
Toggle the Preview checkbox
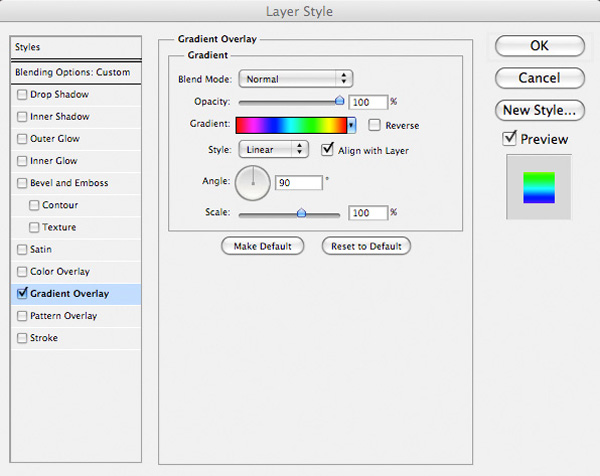point(509,138)
